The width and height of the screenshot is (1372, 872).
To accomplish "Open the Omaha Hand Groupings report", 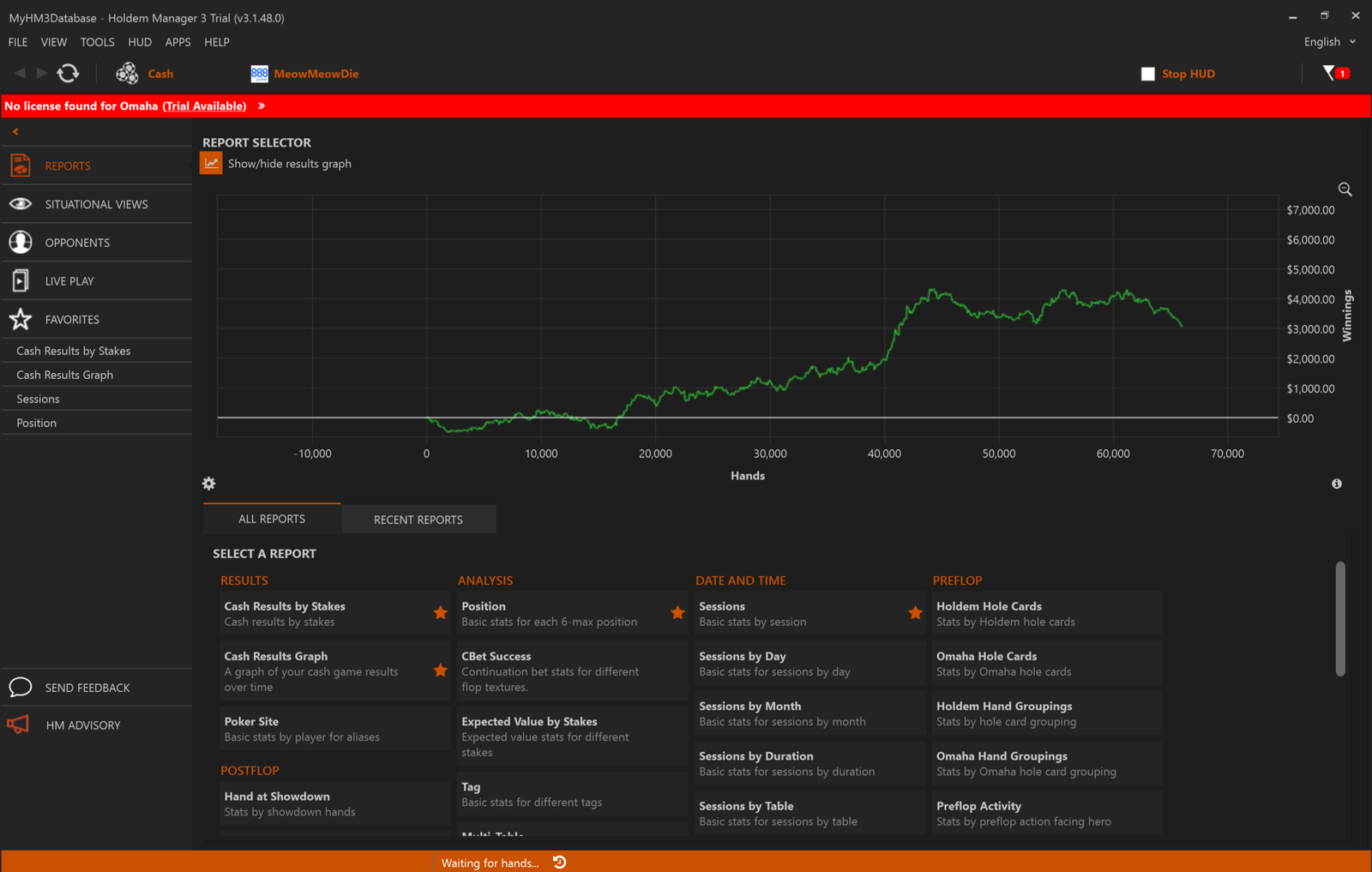I will (1047, 763).
